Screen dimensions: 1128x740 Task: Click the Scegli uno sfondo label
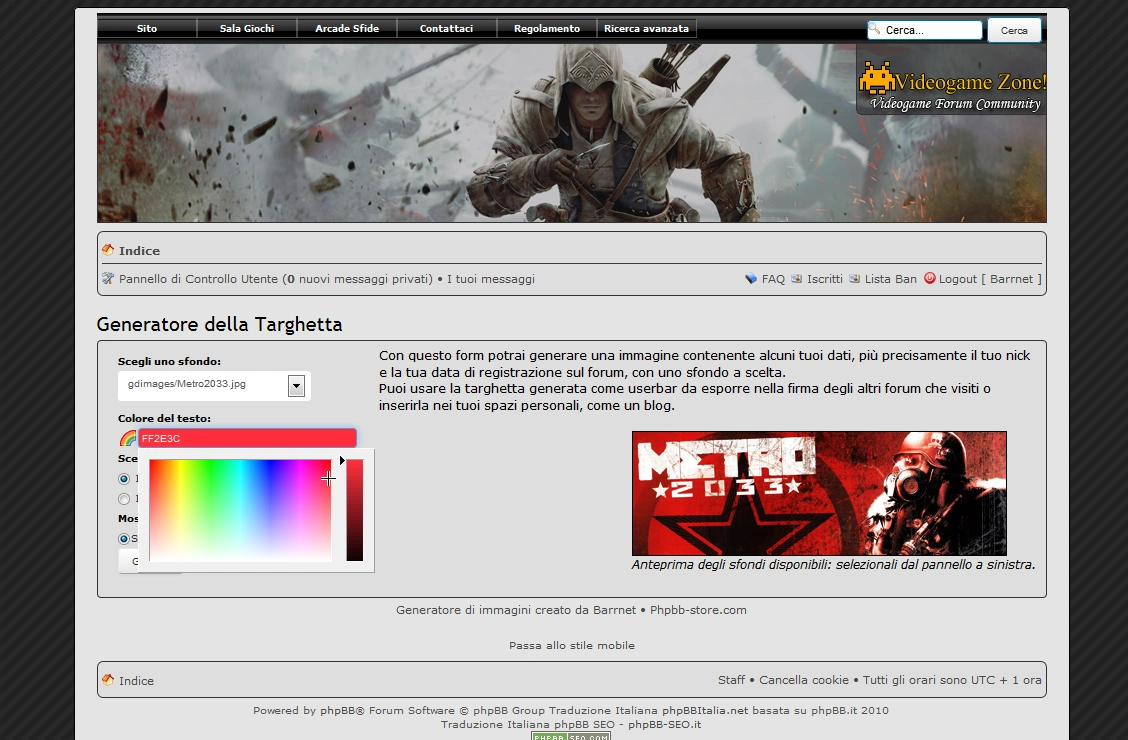tap(169, 362)
